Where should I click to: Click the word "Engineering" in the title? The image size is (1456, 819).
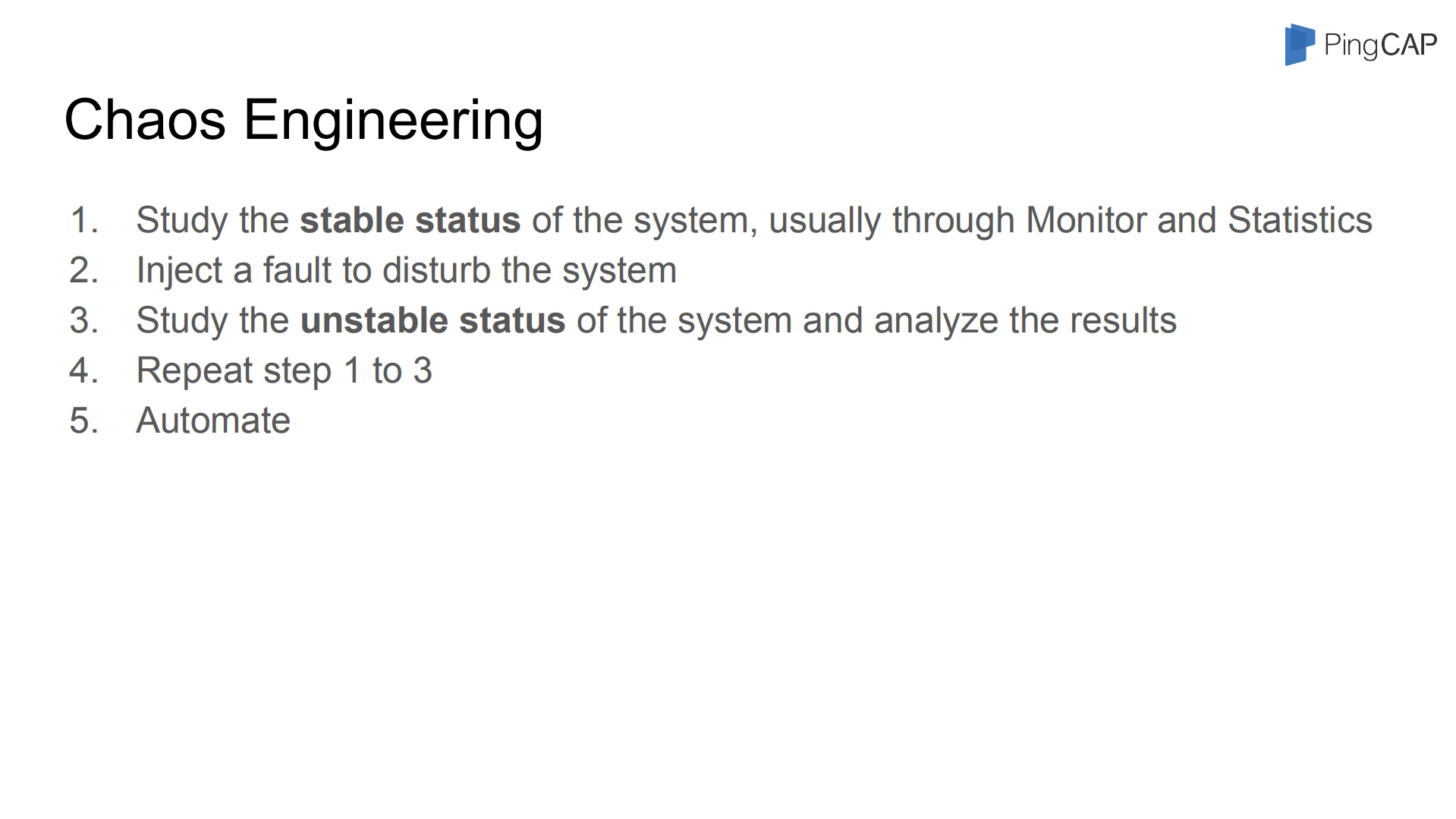tap(392, 120)
